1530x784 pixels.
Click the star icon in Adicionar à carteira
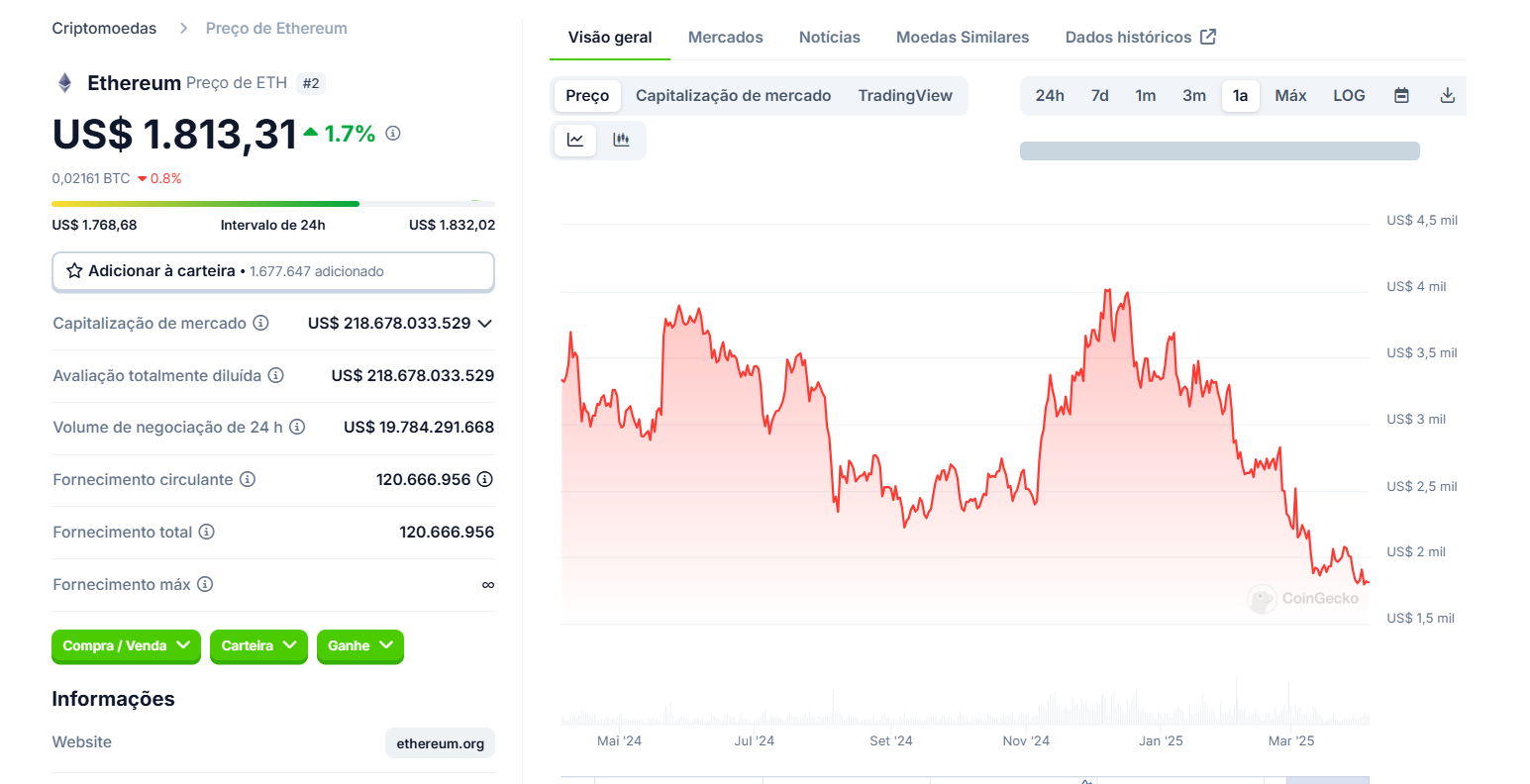tap(74, 270)
